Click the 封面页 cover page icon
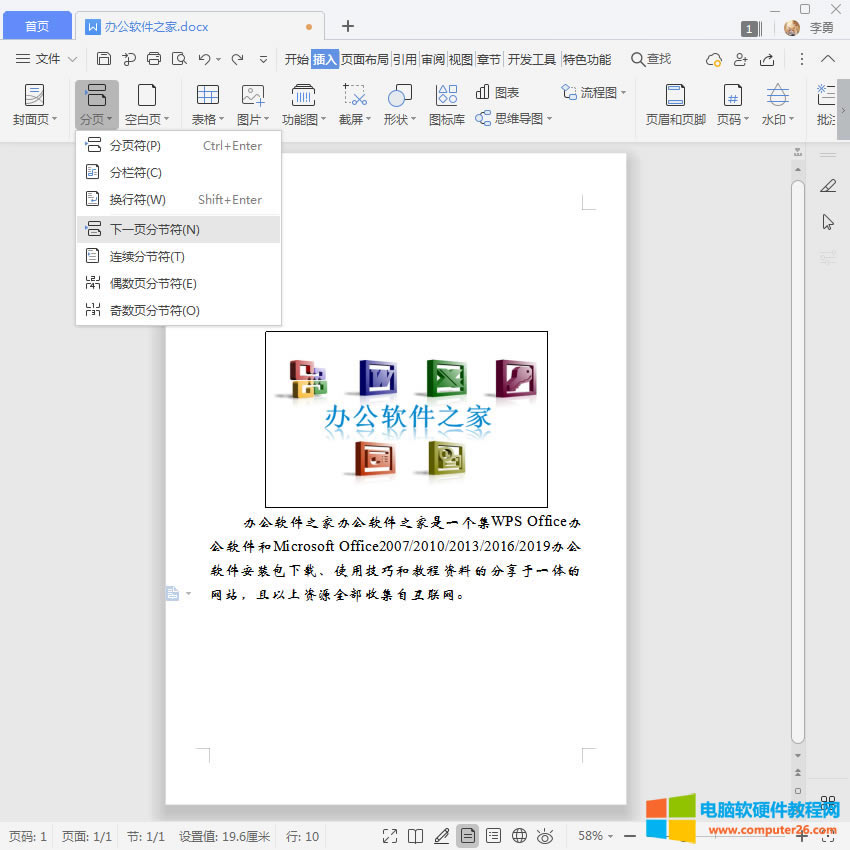This screenshot has width=850, height=850. coord(35,96)
